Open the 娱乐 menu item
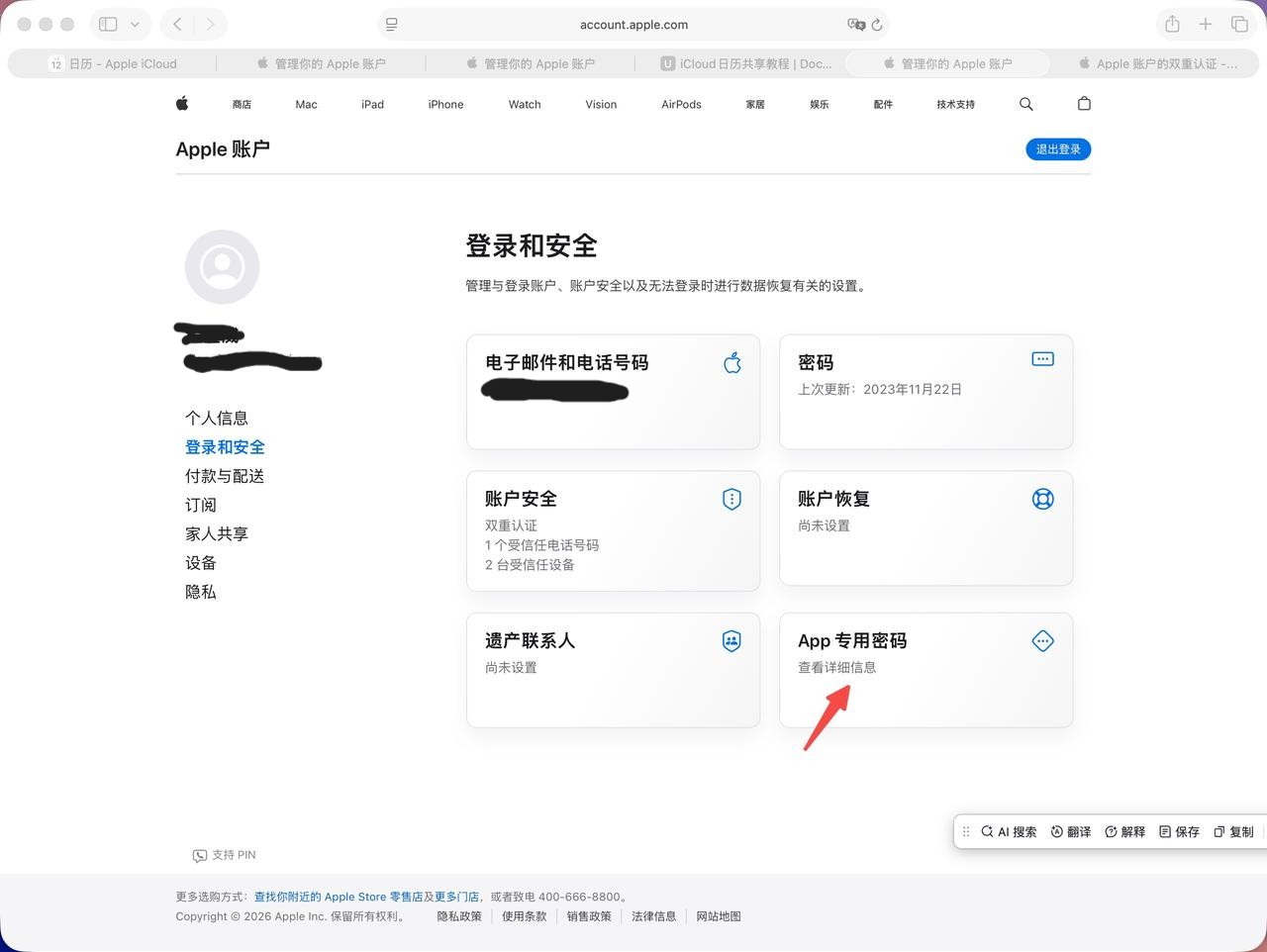The image size is (1267, 952). pyautogui.click(x=820, y=104)
